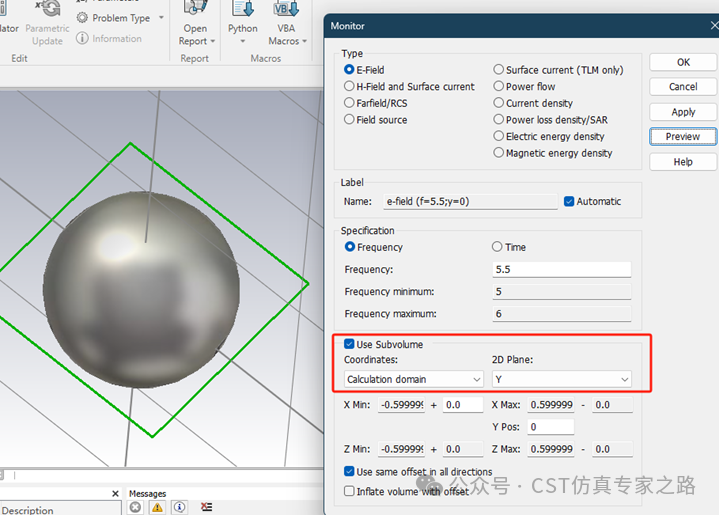Screen dimensions: 719x515
Task: Click the OK button in Monitor dialog
Action: pyautogui.click(x=683, y=62)
